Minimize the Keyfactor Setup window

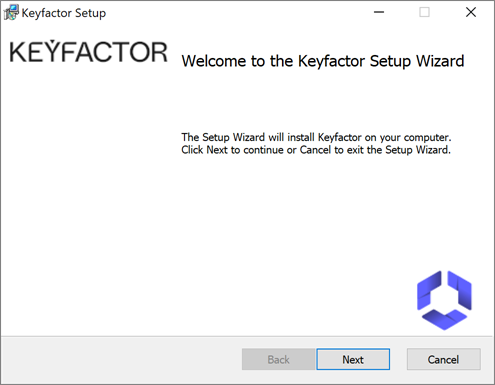pyautogui.click(x=379, y=12)
